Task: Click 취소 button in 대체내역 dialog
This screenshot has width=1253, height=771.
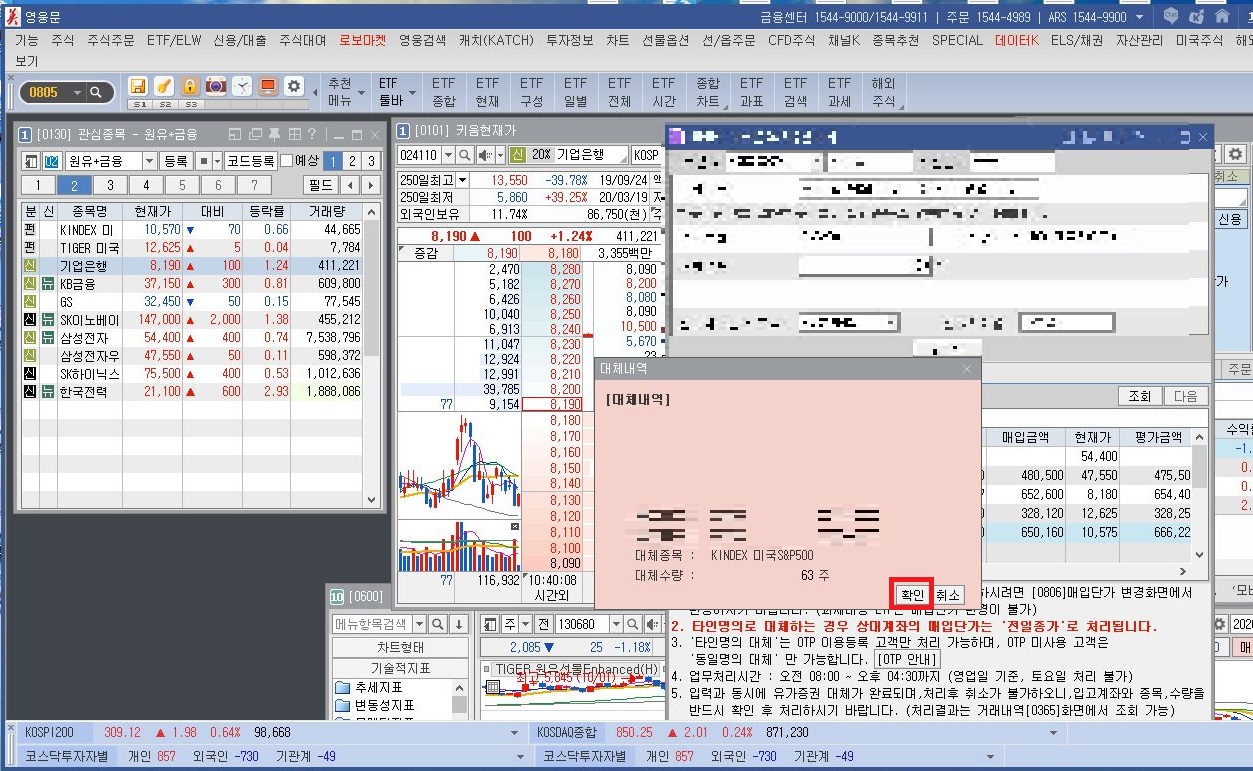Action: click(948, 594)
